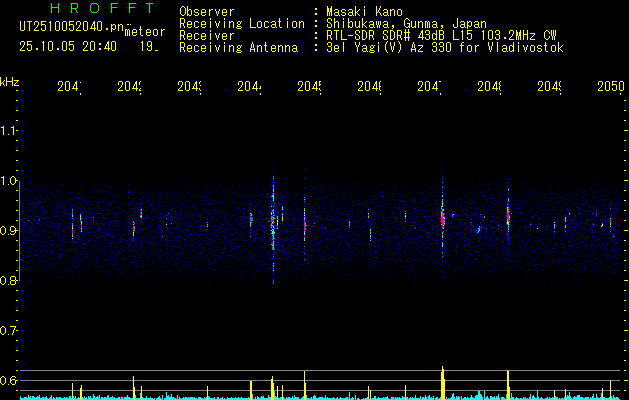The height and width of the screenshot is (400, 629).
Task: Click the 1.1 kHz axis label
Action: [8, 131]
